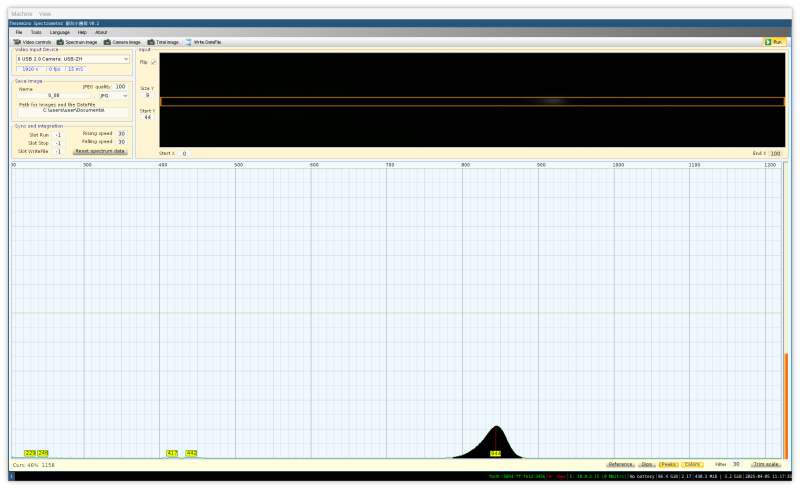Viewport: 800px width, 489px height.
Task: Click the Total image toolbar icon
Action: pos(163,42)
